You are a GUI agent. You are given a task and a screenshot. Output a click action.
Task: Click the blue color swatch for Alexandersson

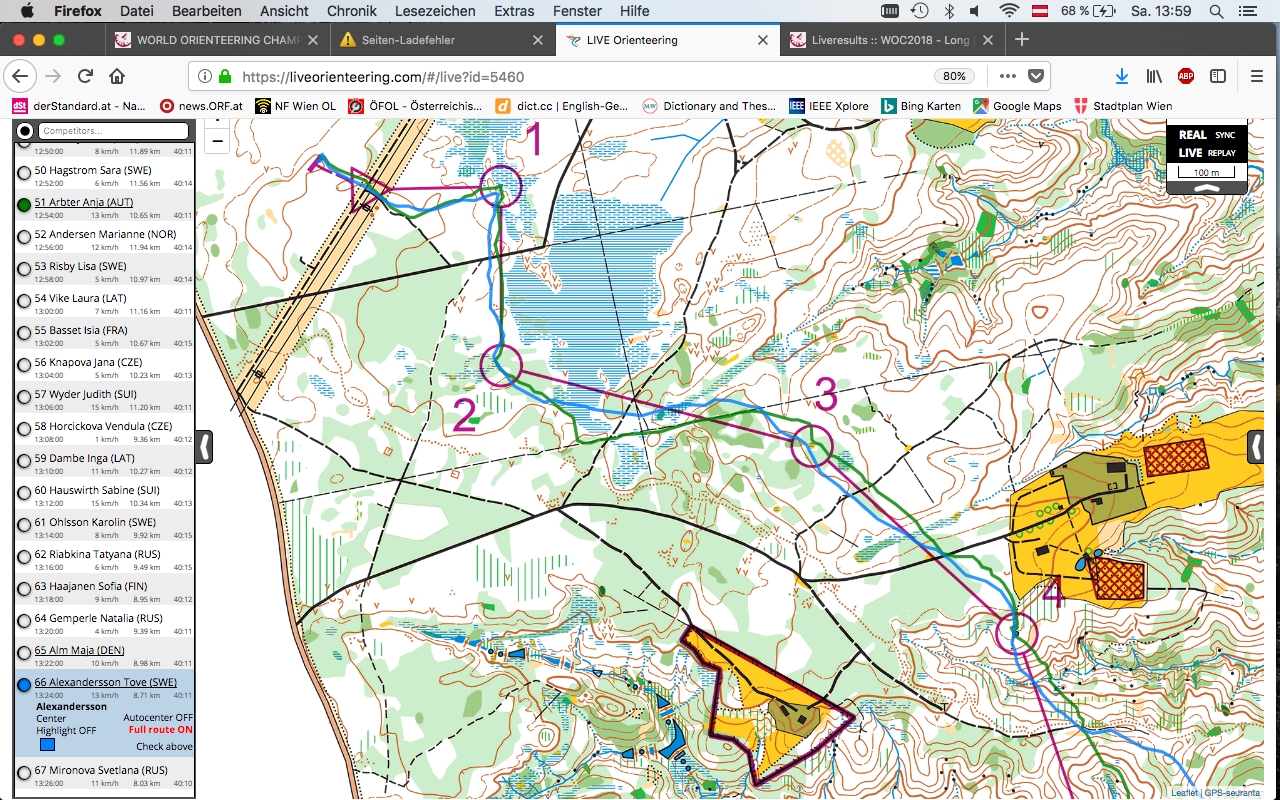click(x=47, y=745)
